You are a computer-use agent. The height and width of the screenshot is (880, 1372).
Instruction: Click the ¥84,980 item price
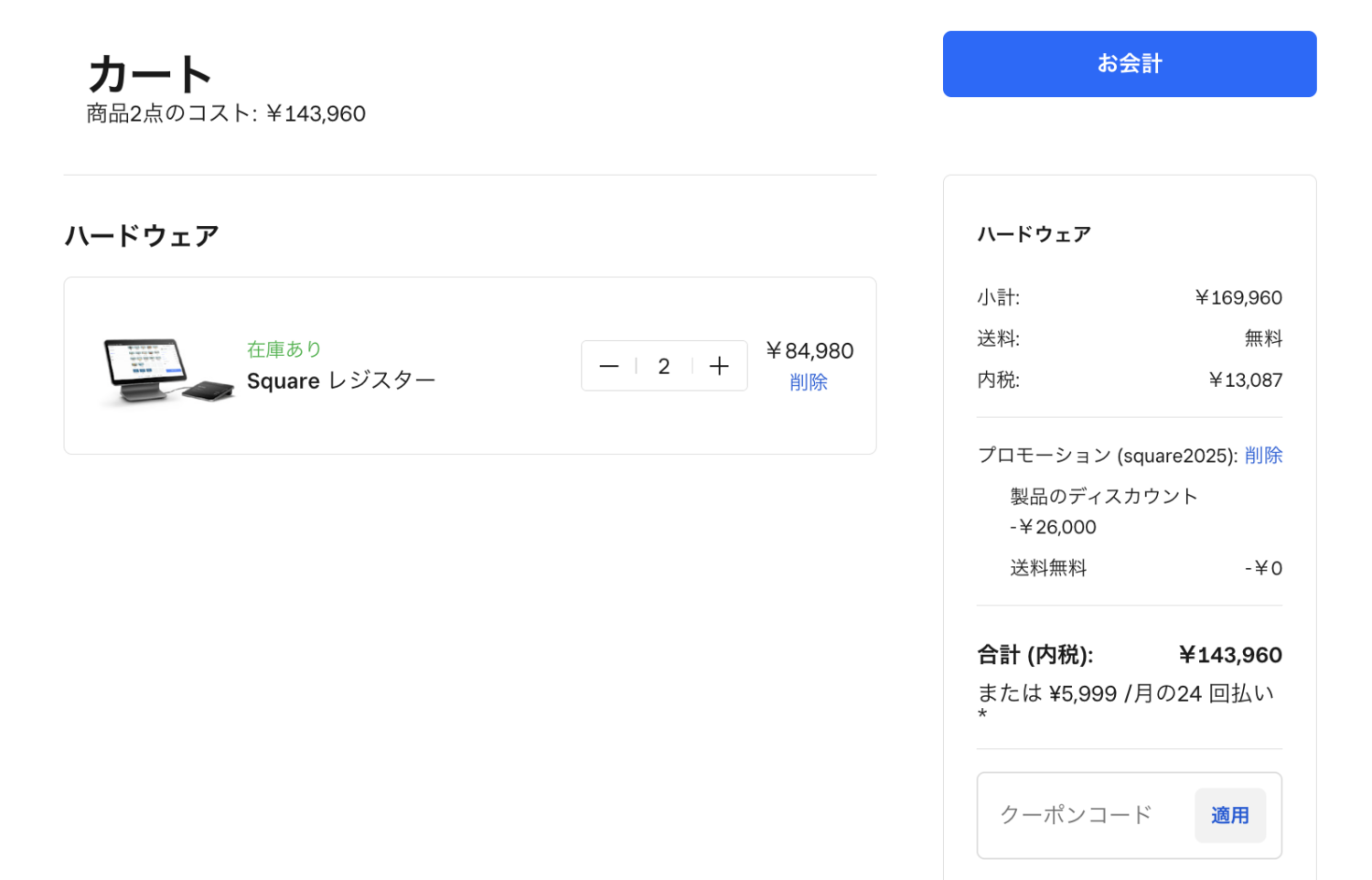coord(809,351)
